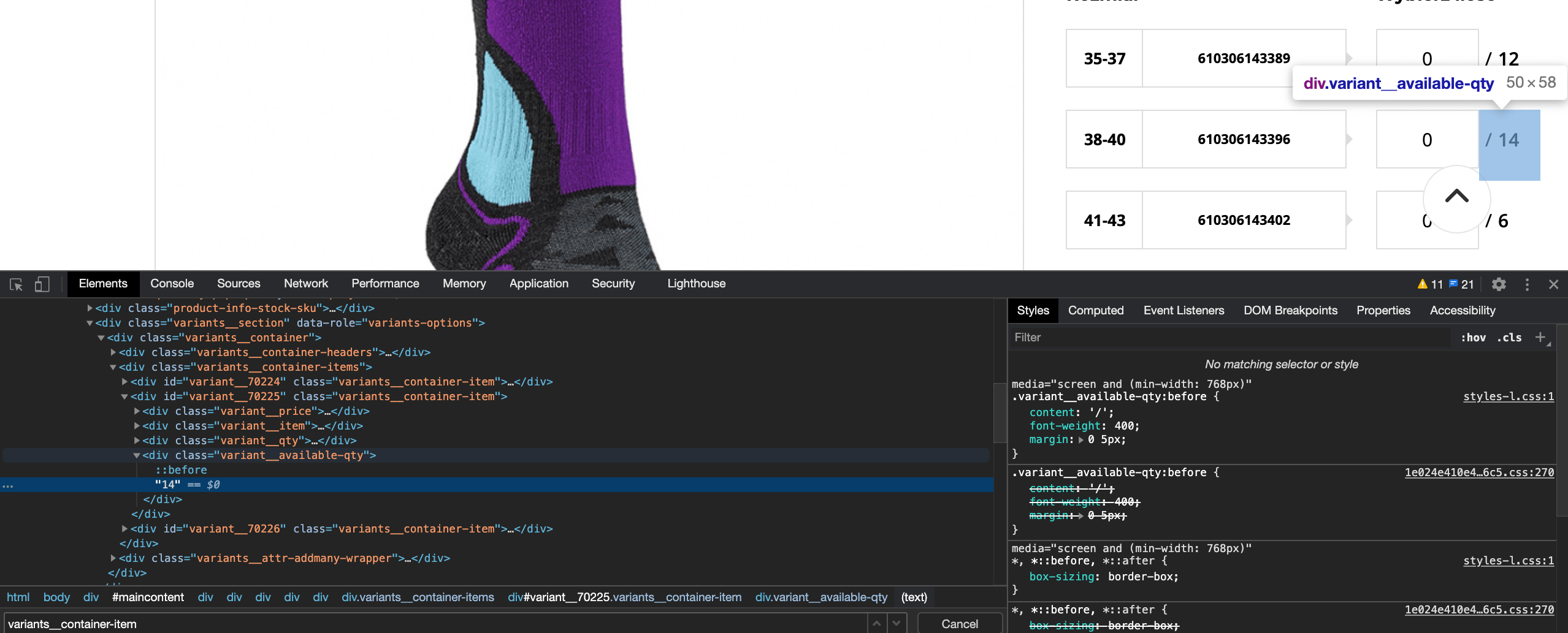The width and height of the screenshot is (1568, 633).
Task: Open styles-l.css:1 link for variant__available-qty:before rule
Action: [x=1509, y=396]
